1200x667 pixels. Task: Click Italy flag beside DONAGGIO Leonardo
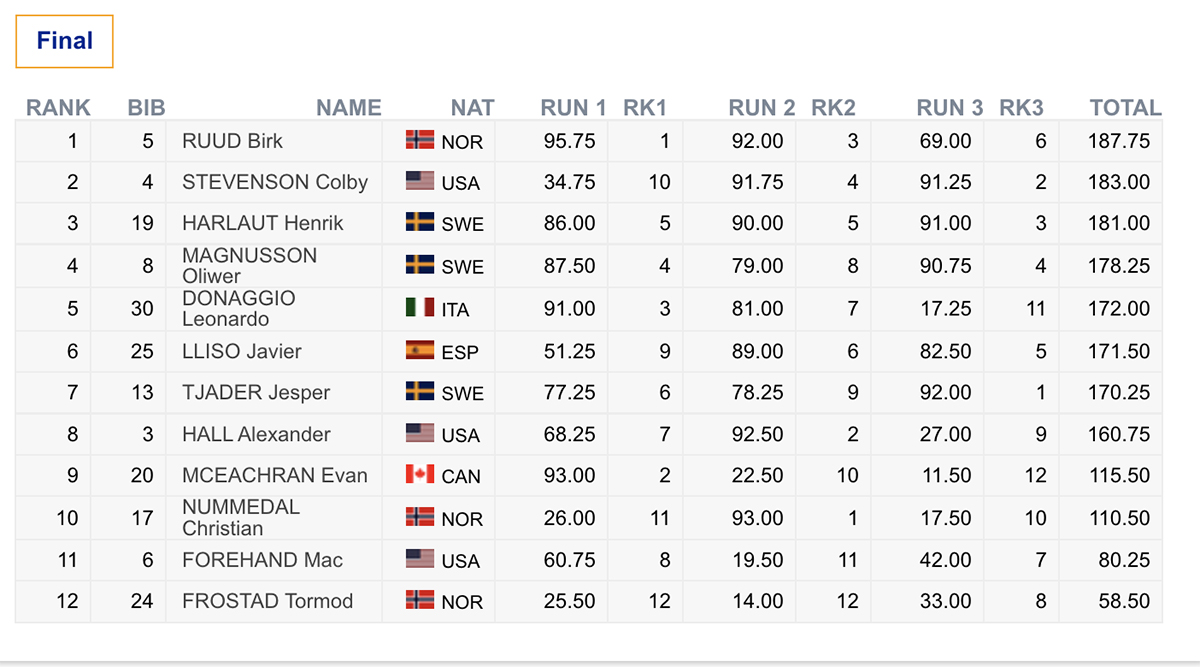(420, 307)
